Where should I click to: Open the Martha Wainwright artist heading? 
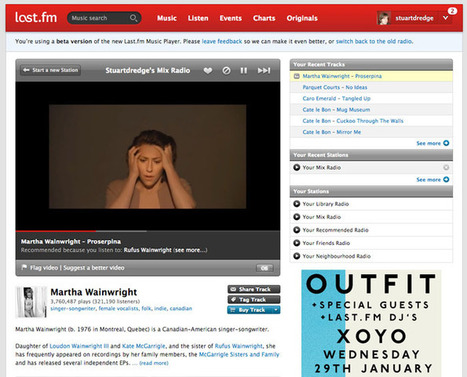point(94,292)
